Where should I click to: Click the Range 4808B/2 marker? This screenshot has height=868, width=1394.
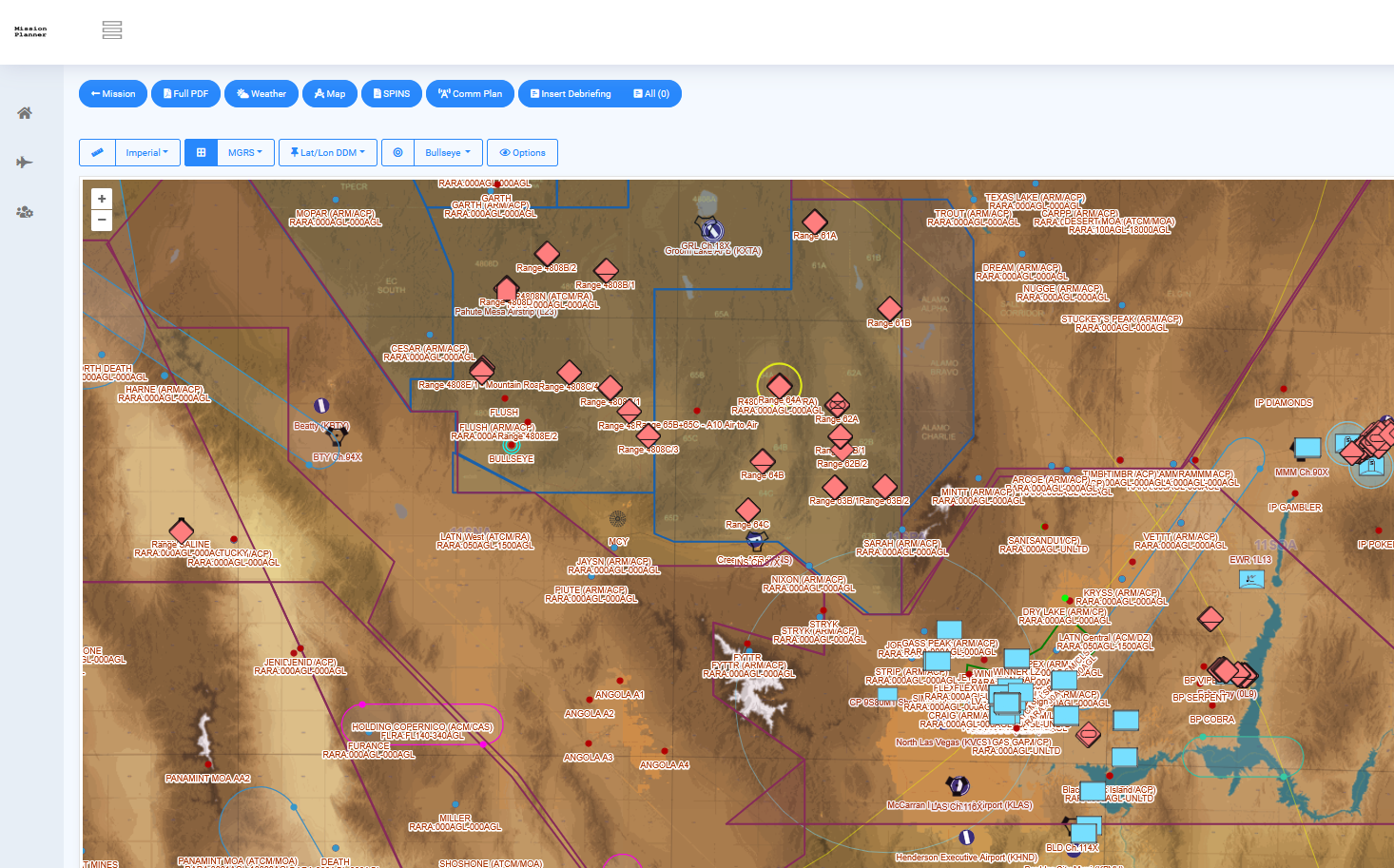click(x=547, y=254)
